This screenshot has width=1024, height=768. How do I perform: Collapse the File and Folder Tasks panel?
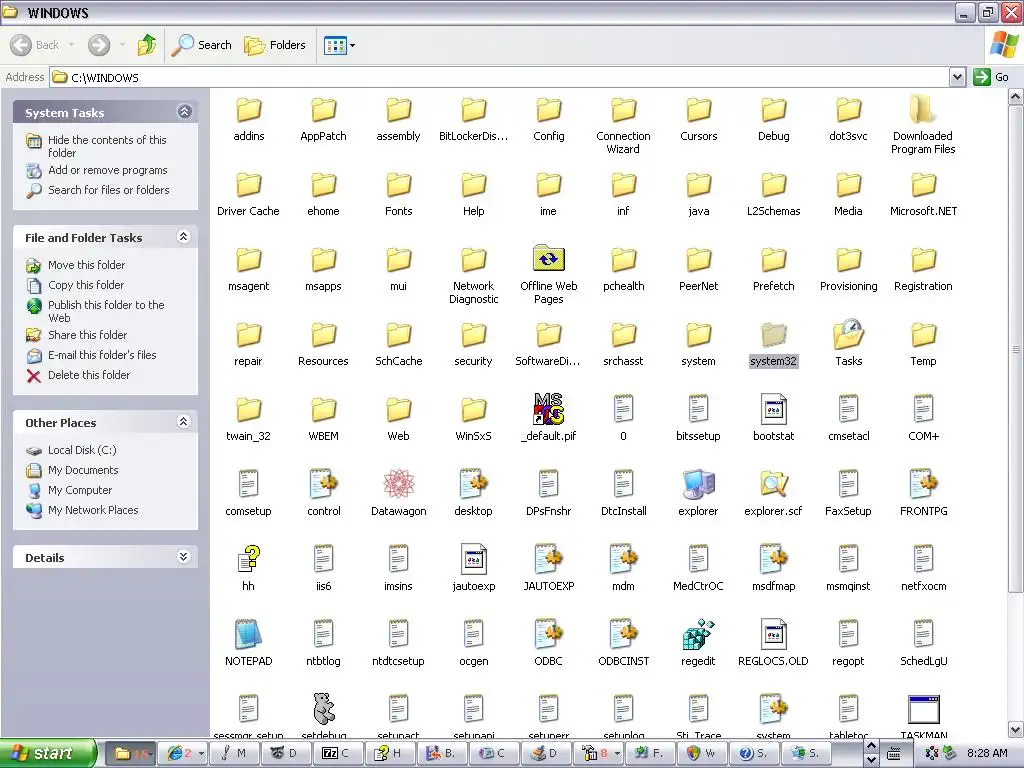(184, 236)
